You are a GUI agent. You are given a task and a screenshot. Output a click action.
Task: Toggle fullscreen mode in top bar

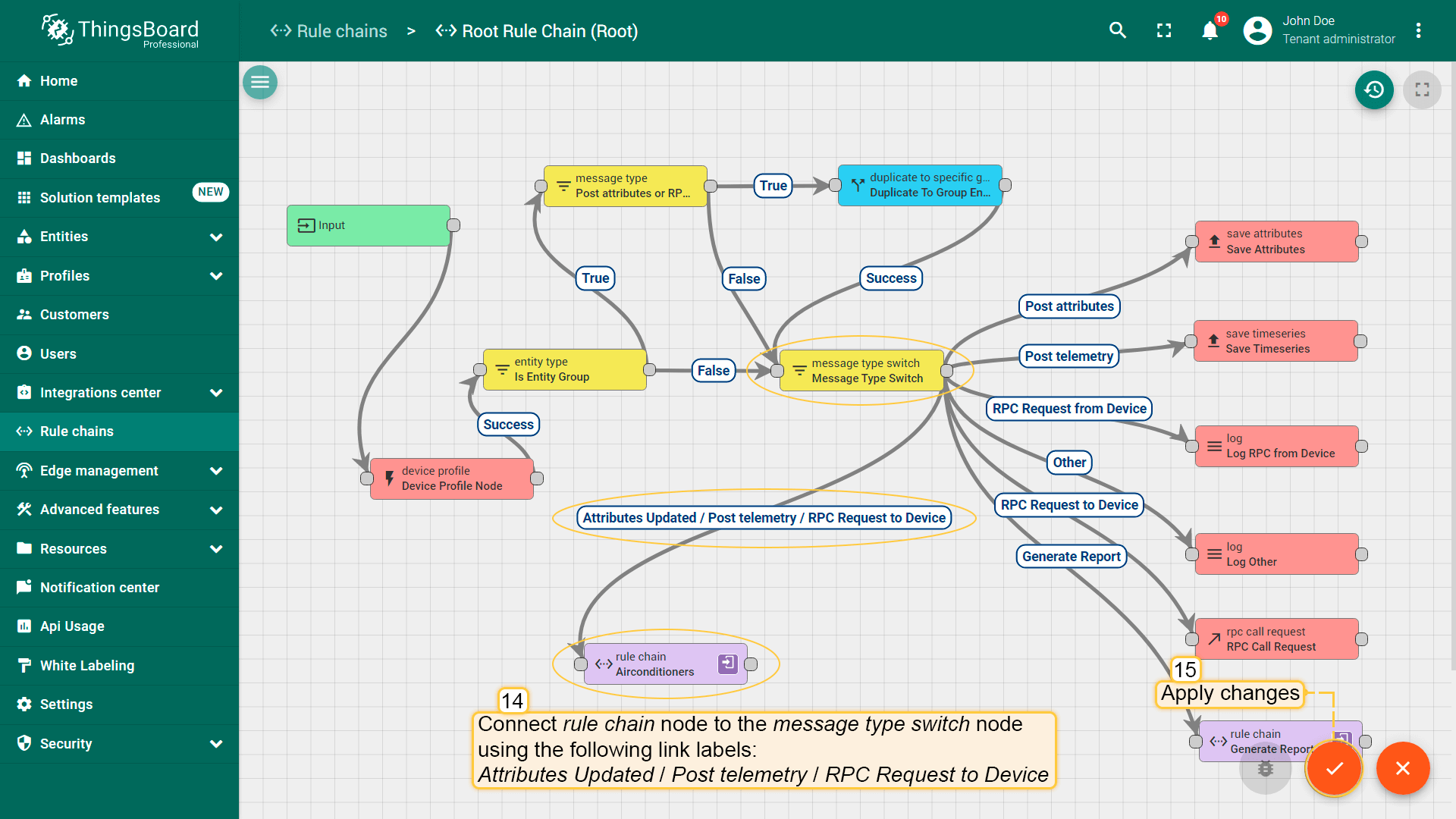[x=1164, y=30]
